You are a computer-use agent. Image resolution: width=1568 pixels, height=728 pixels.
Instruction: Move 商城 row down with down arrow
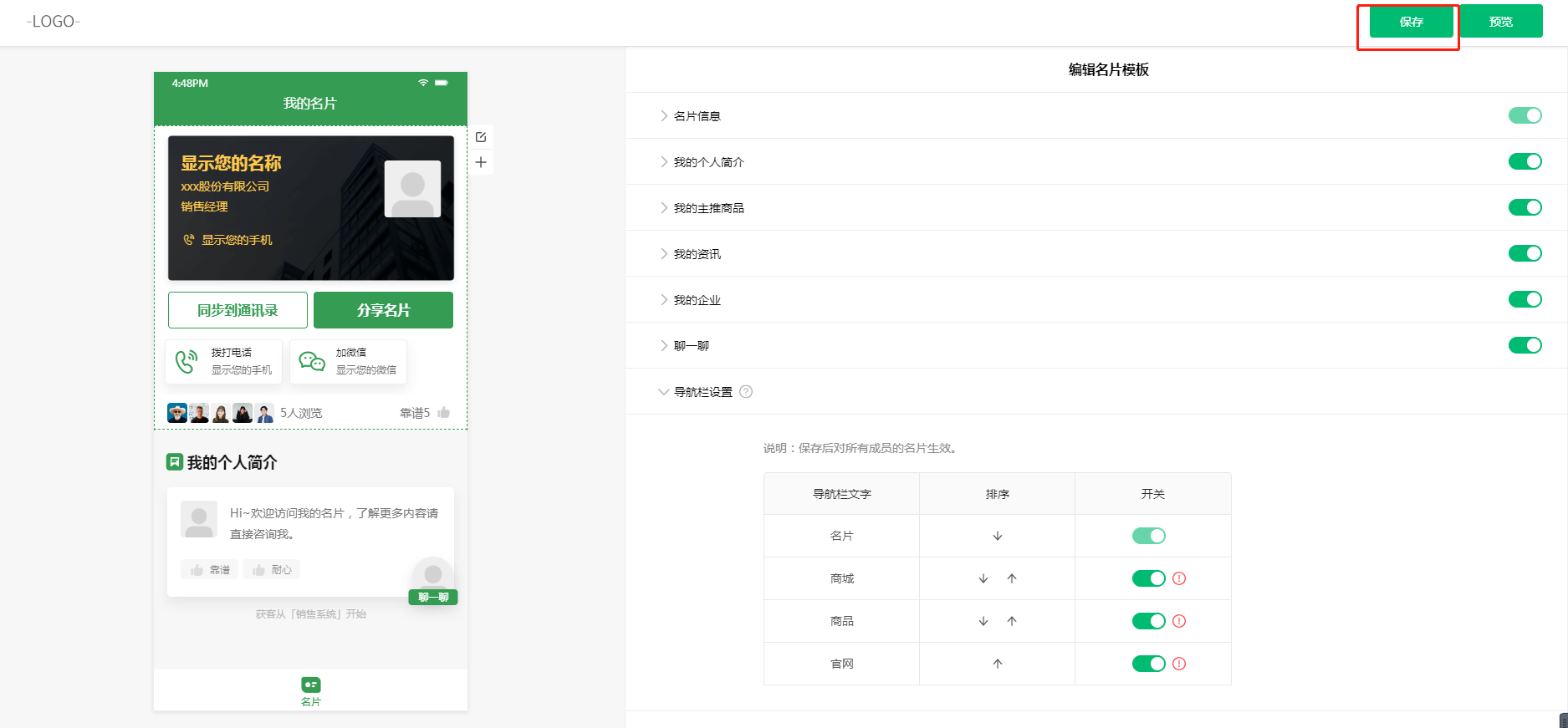point(983,578)
